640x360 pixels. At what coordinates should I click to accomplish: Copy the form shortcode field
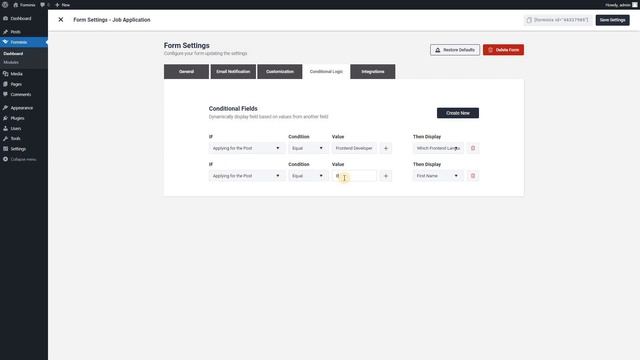[x=558, y=20]
